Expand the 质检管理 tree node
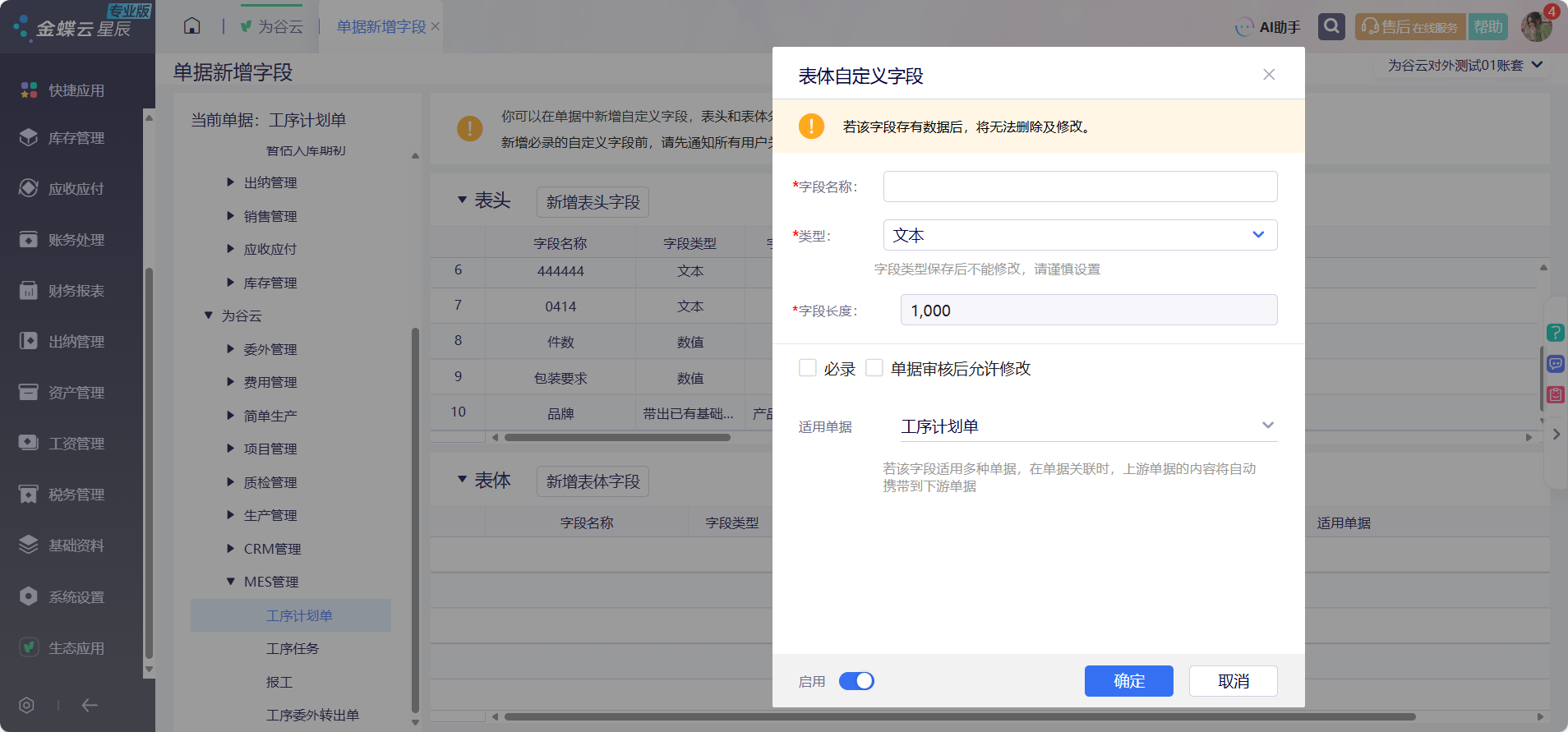The height and width of the screenshot is (732, 1568). (231, 482)
